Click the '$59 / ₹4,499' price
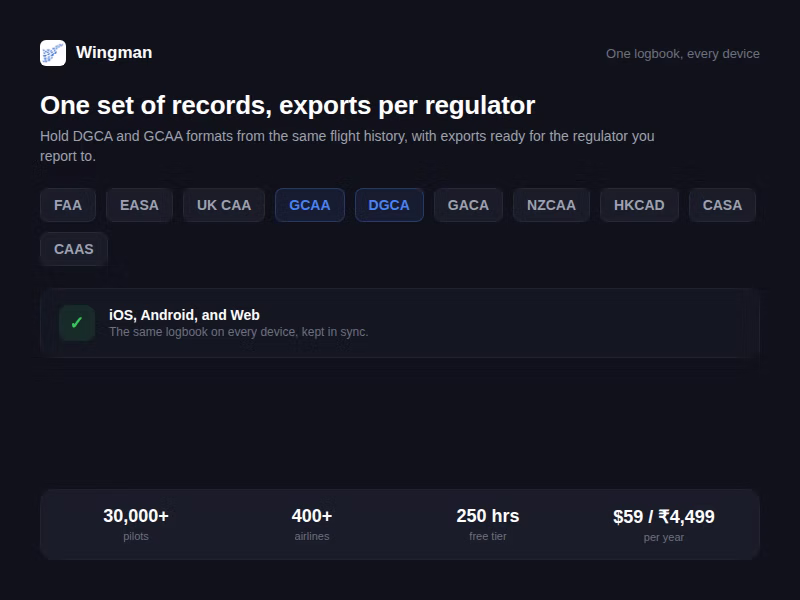 click(x=664, y=517)
